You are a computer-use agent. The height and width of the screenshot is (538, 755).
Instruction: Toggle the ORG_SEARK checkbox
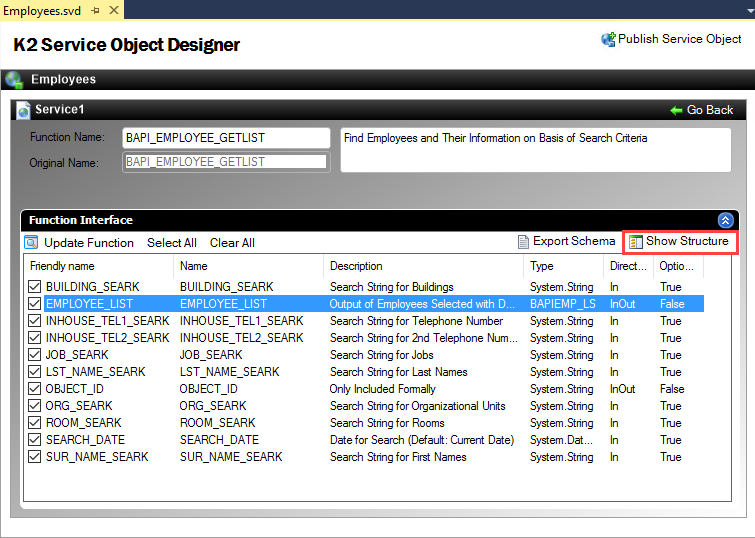click(34, 406)
